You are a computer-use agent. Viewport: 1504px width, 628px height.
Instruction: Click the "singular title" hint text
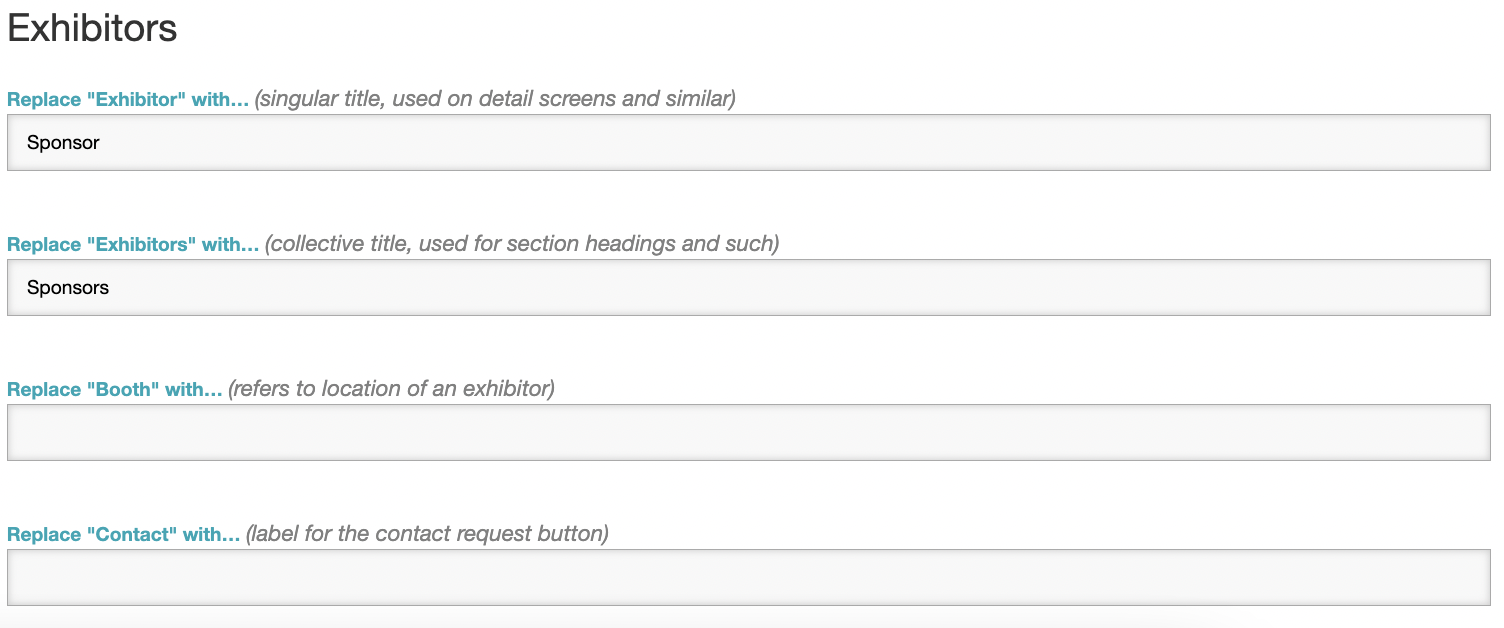495,99
